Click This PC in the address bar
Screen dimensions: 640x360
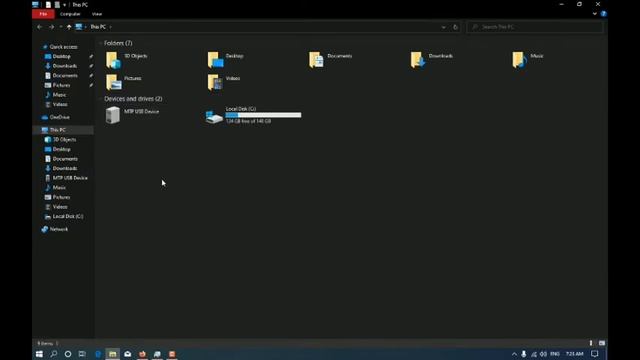(98, 27)
